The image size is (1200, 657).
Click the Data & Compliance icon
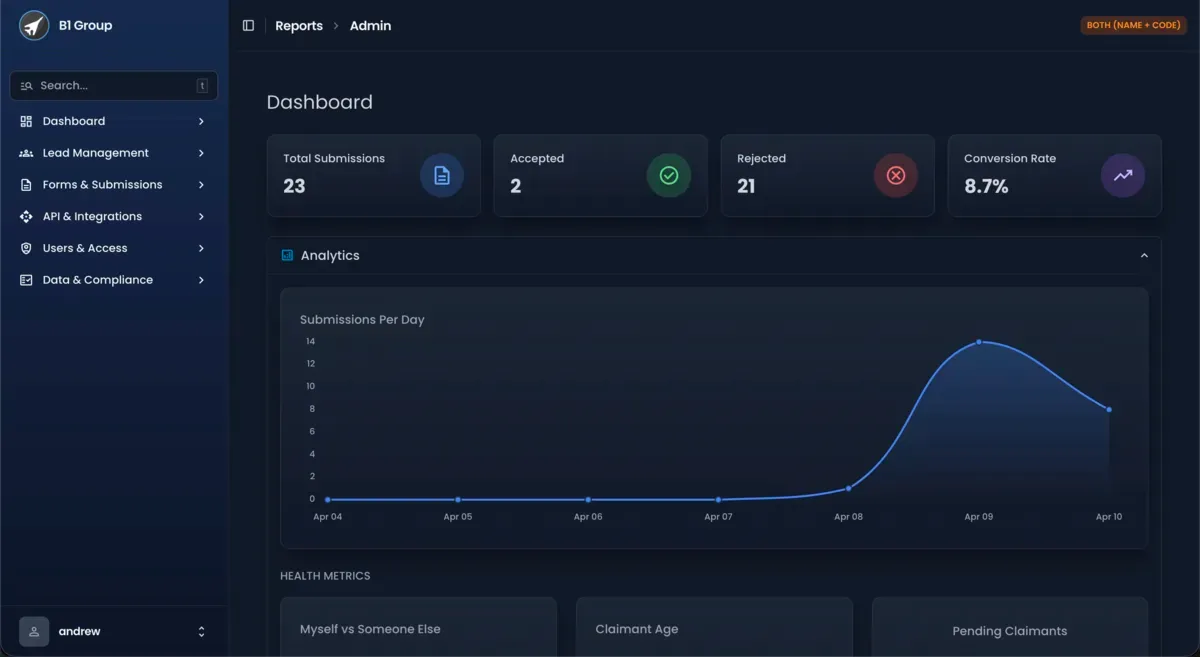click(x=26, y=280)
